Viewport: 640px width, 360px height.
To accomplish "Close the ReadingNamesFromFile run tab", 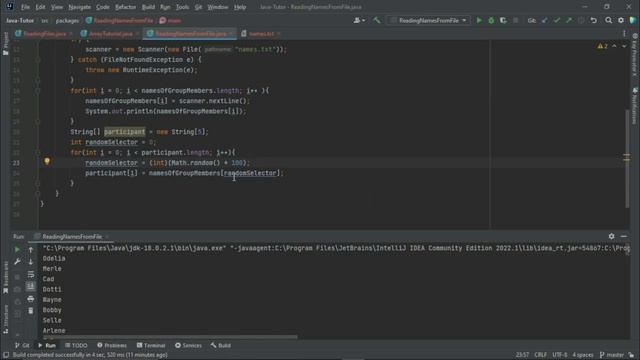I will click(107, 237).
